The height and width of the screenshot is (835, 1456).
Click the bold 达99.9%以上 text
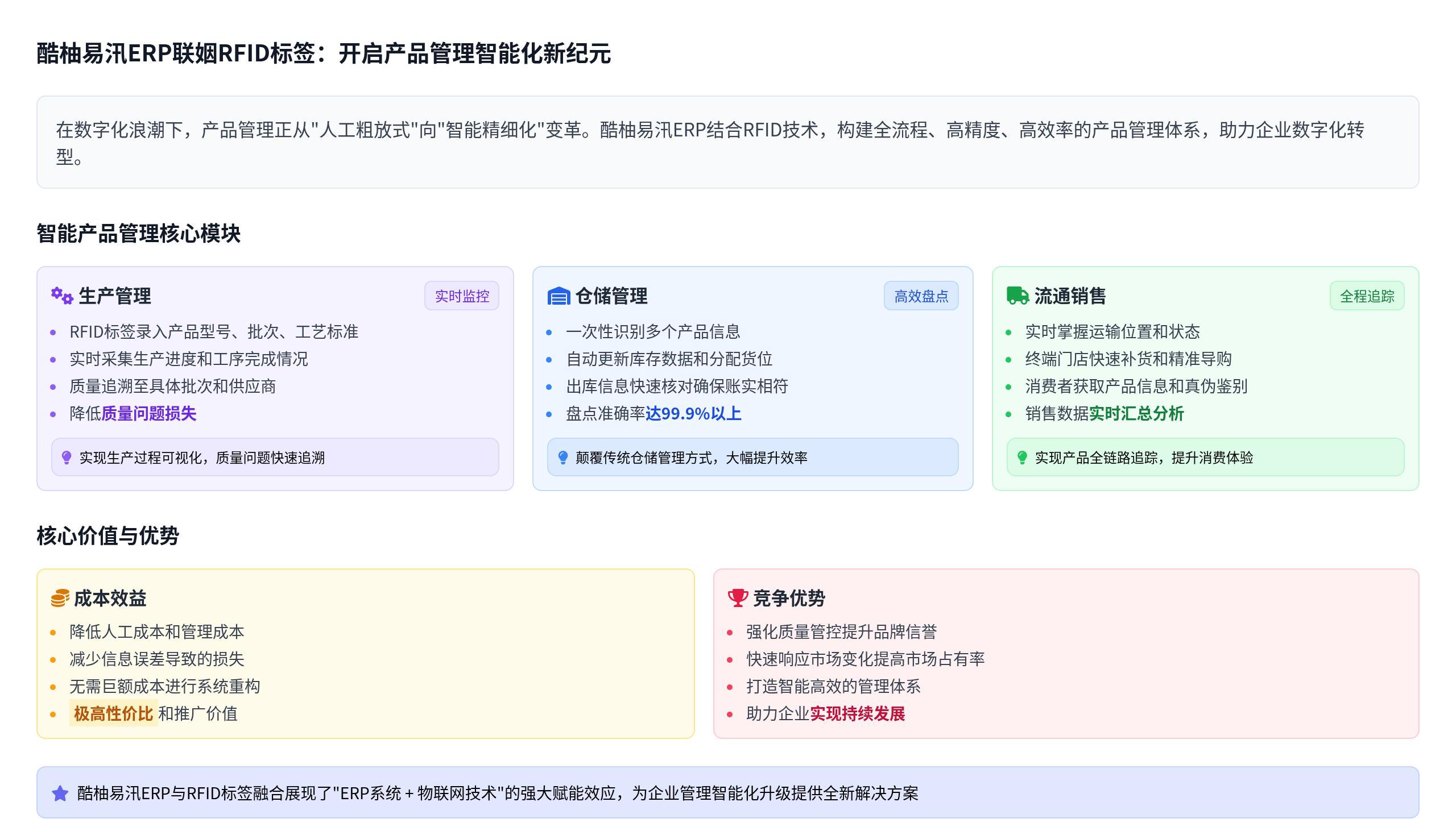coord(693,413)
